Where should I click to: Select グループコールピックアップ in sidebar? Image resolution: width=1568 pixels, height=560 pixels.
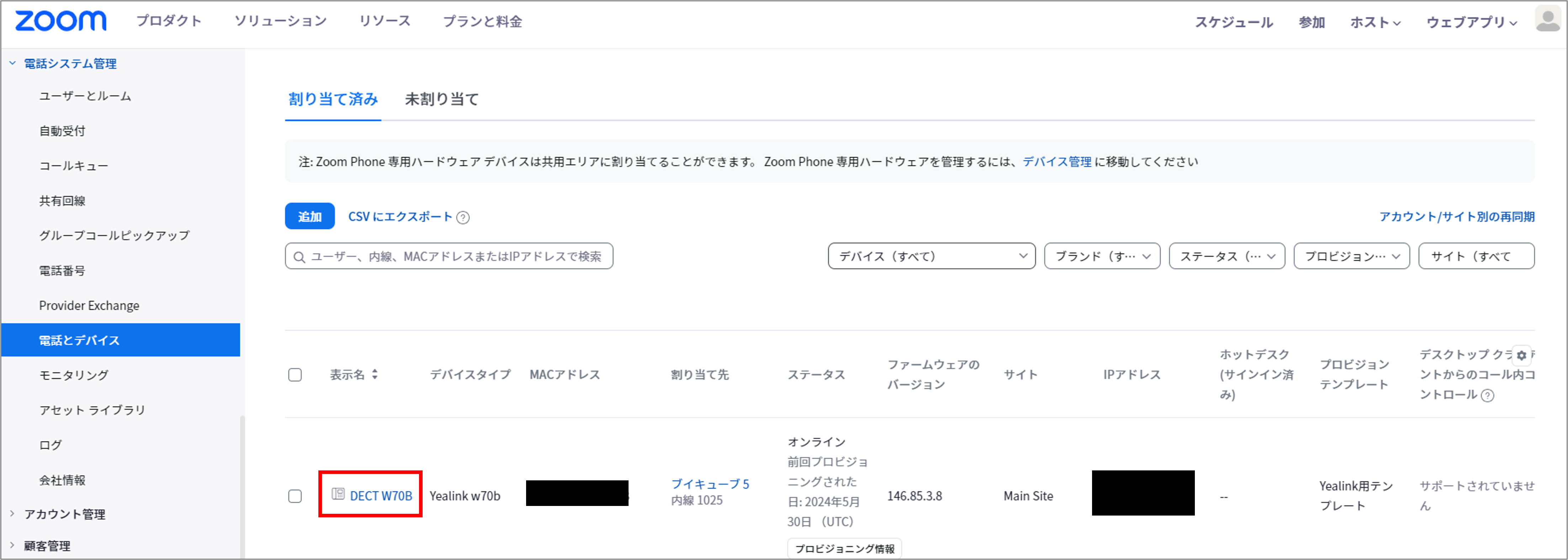(115, 236)
